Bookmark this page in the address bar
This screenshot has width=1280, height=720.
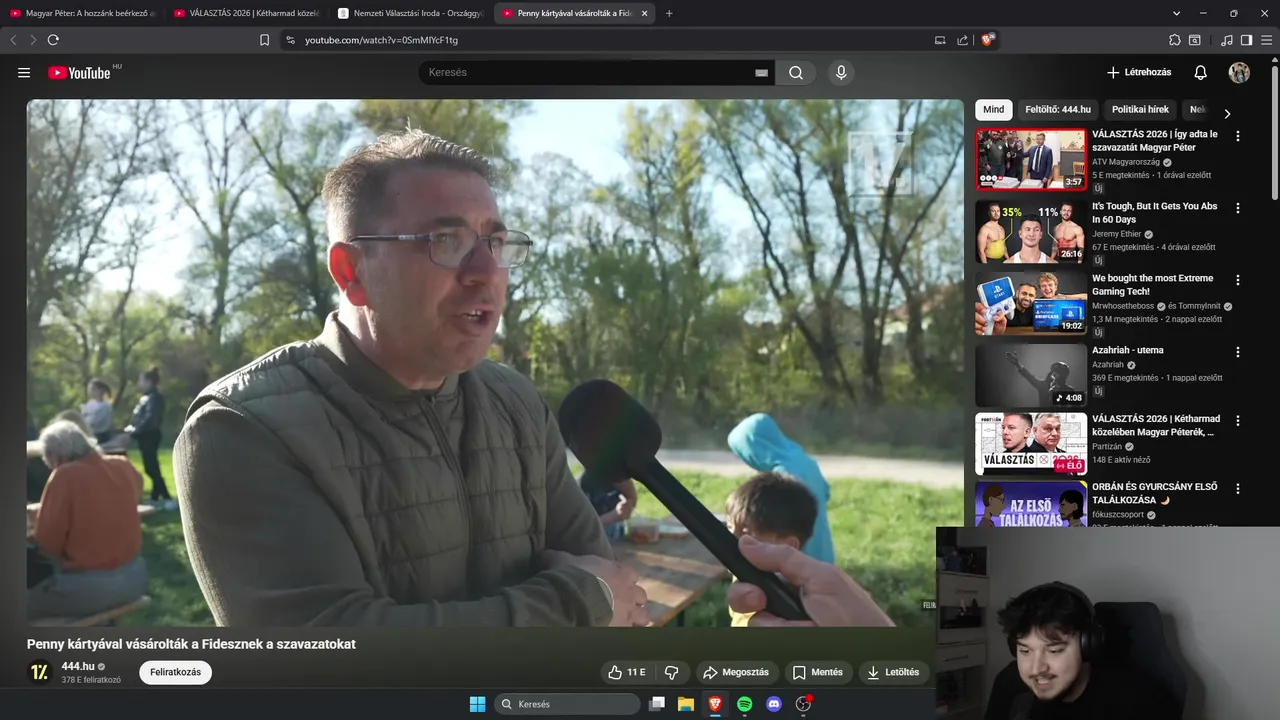(x=264, y=40)
